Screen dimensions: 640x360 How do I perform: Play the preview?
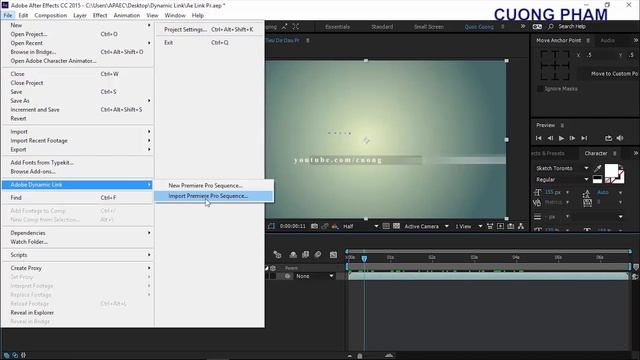tap(561, 138)
